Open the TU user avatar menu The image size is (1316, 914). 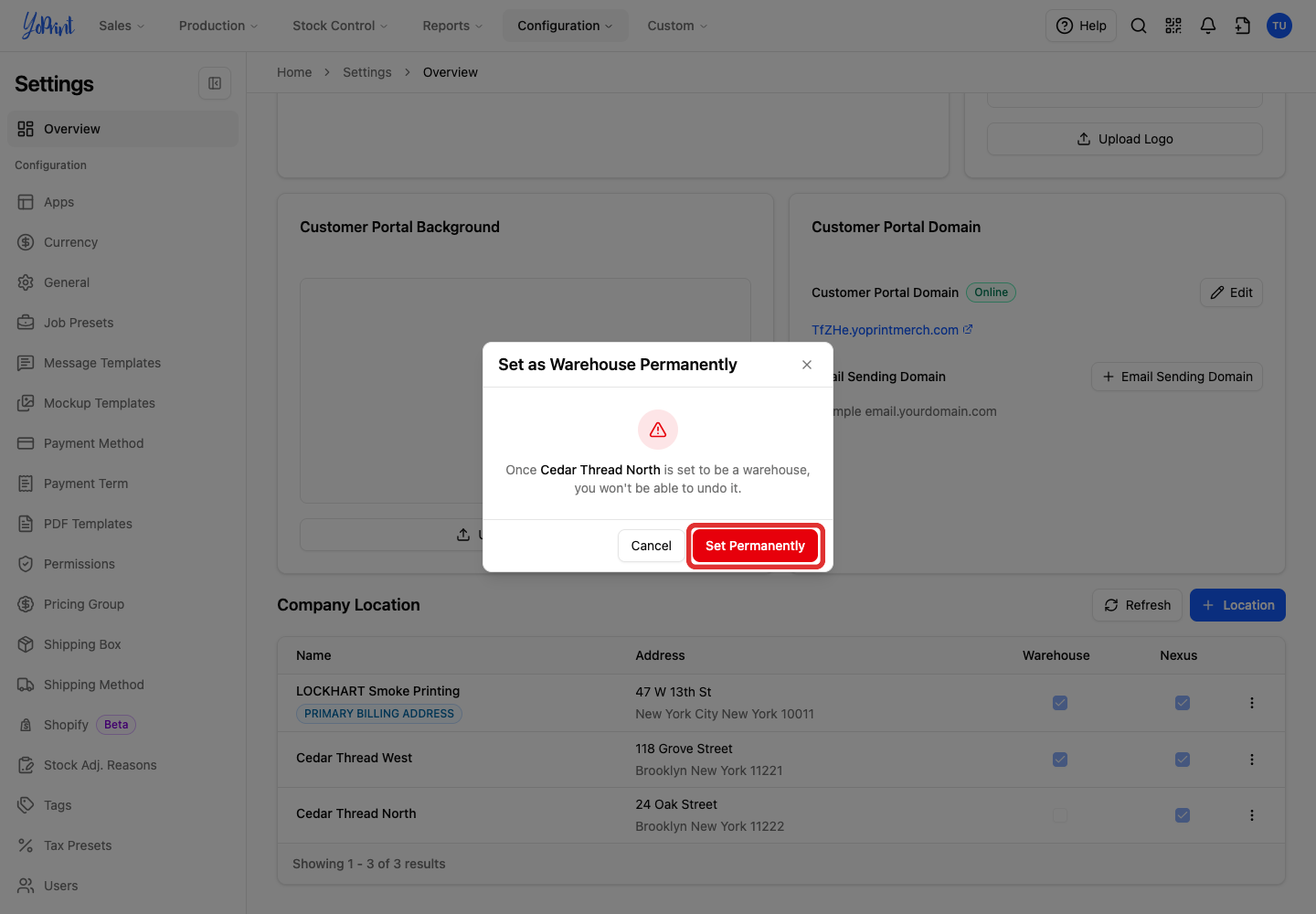click(x=1279, y=26)
